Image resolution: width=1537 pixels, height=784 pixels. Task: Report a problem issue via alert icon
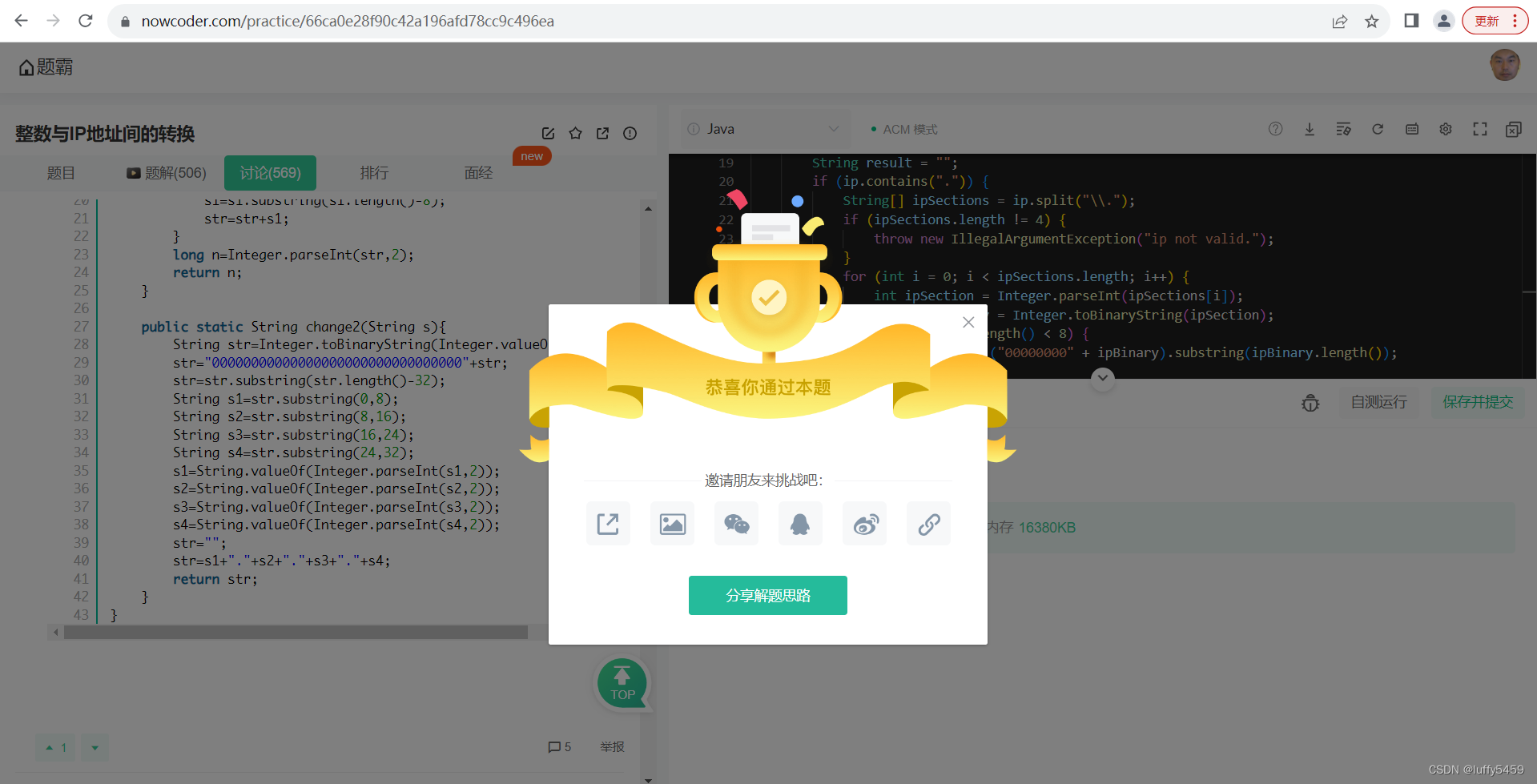coord(630,134)
